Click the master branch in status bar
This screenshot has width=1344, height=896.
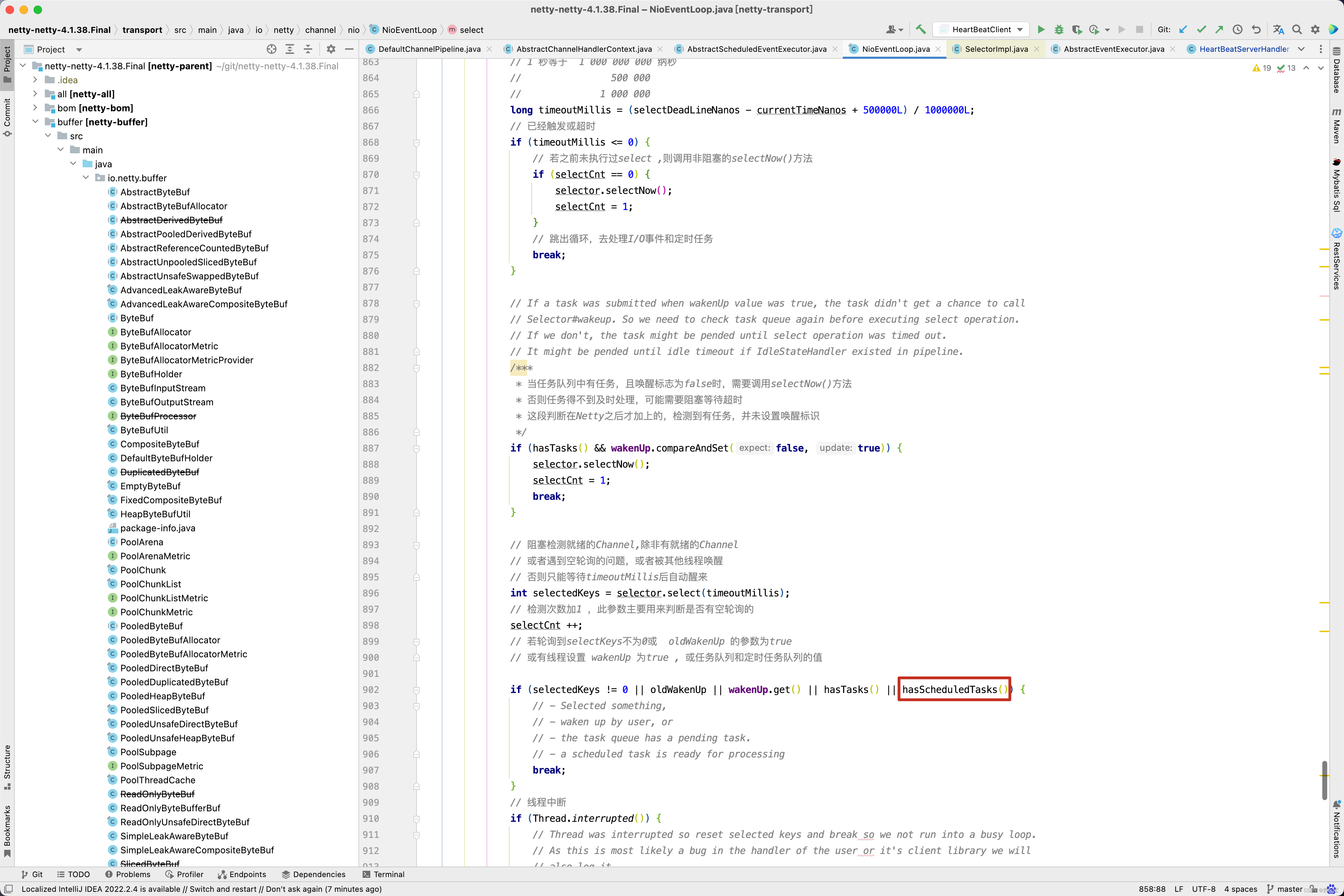(1289, 889)
